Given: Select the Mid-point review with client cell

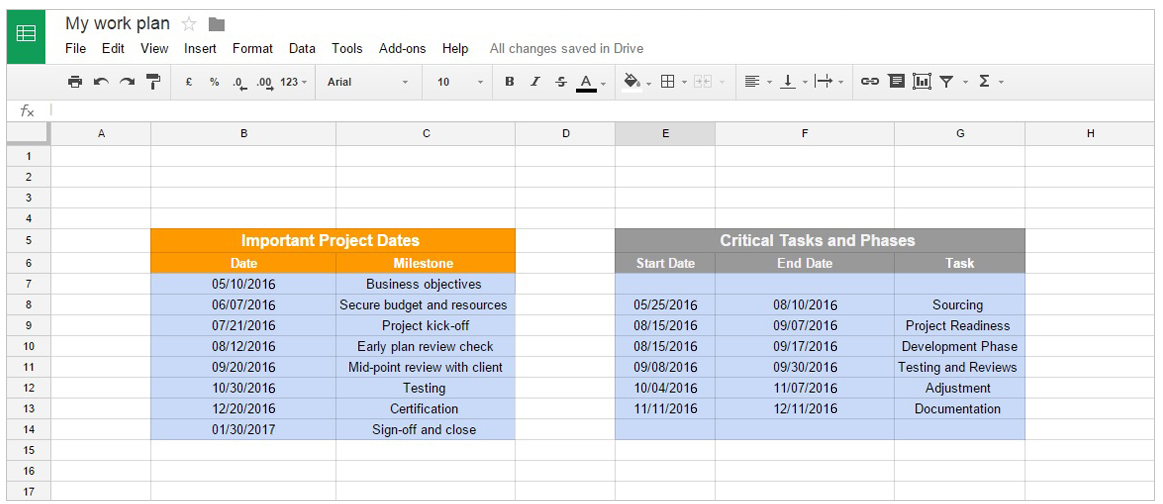Looking at the screenshot, I should point(425,367).
